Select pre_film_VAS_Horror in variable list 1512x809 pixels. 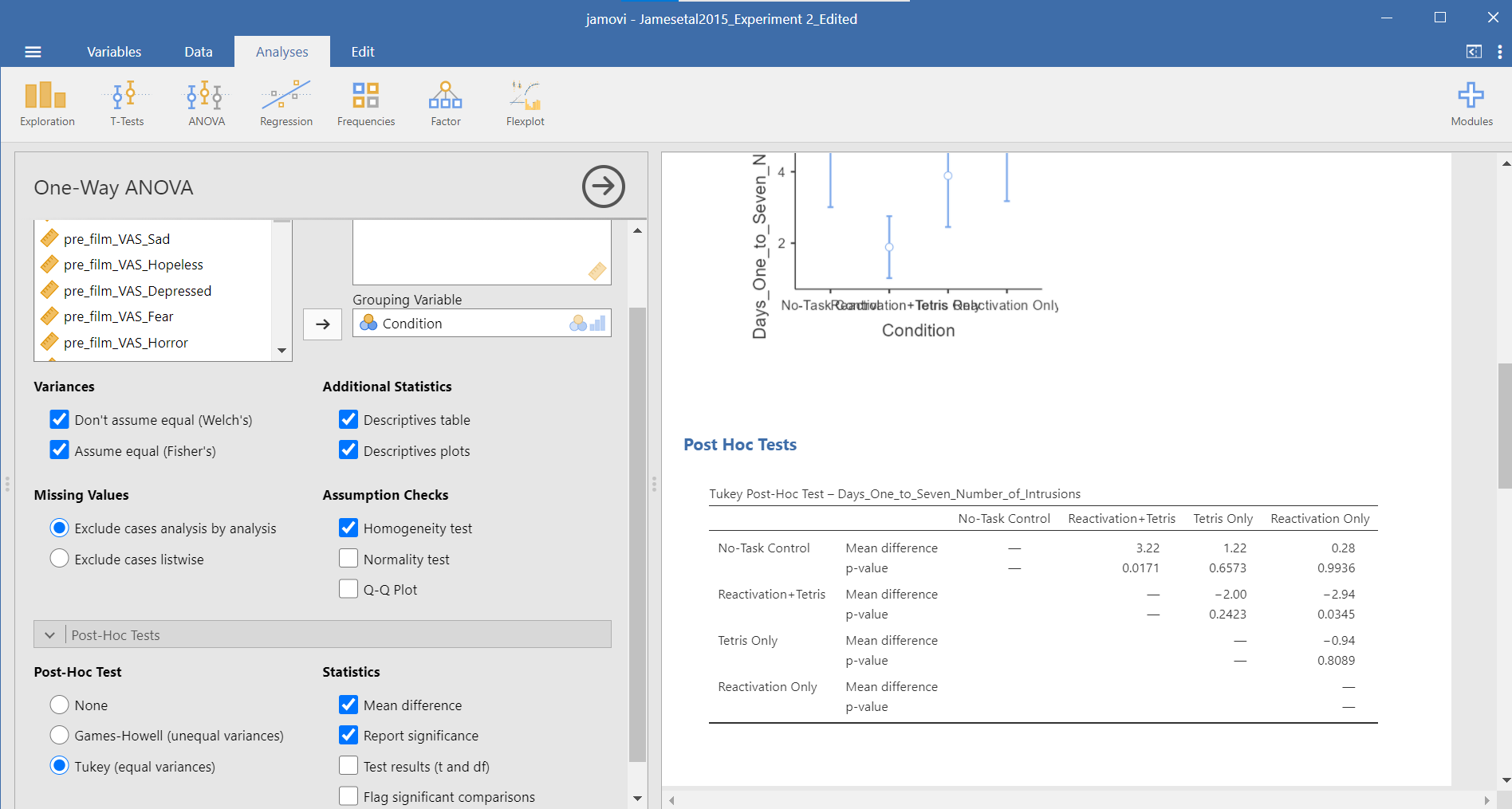[126, 342]
